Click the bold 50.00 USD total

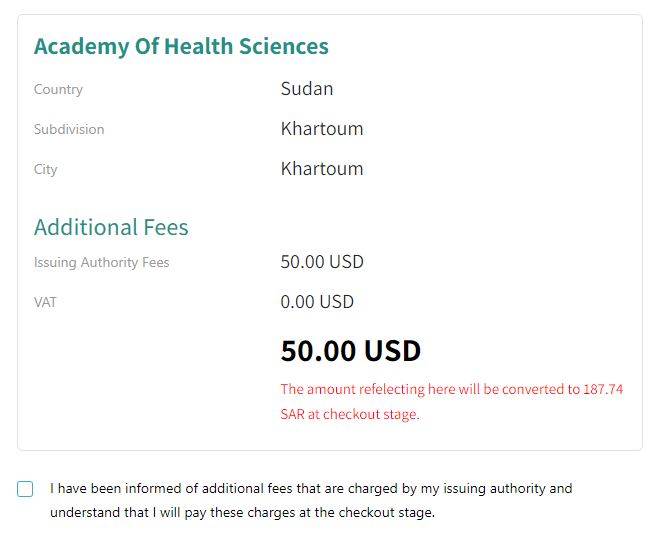(350, 351)
